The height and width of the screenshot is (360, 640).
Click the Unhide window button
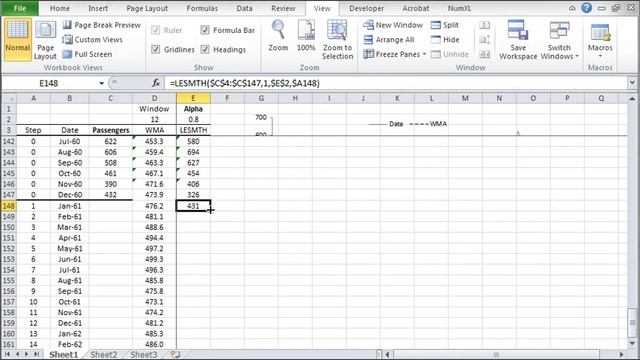450,54
